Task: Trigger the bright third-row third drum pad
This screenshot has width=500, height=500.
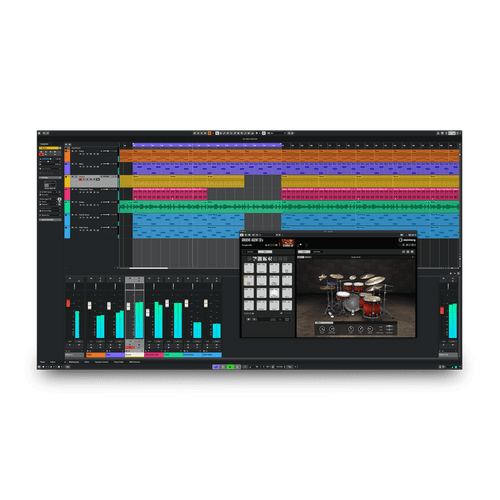Action: point(274,293)
